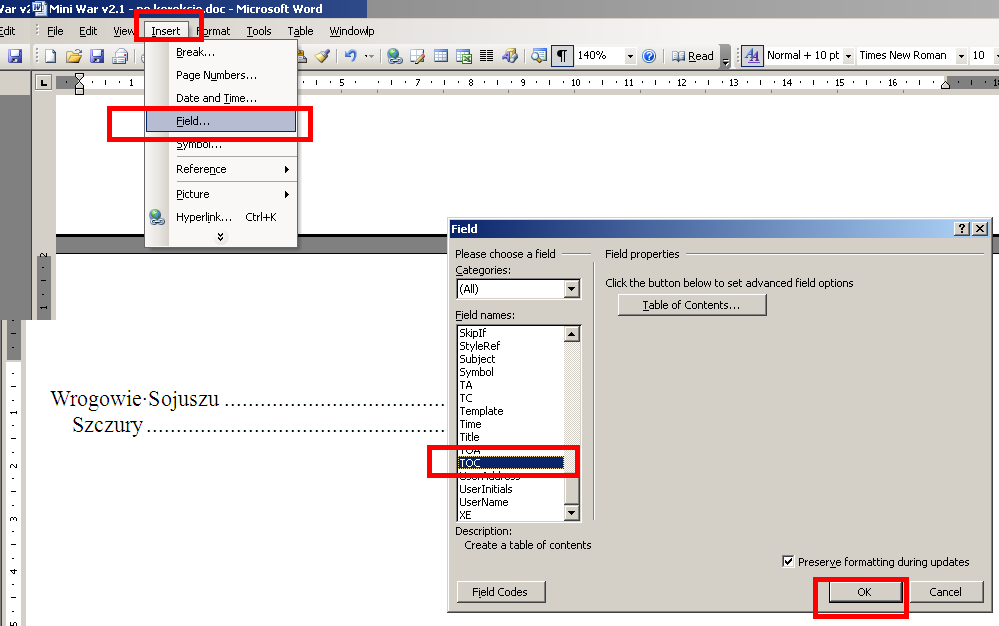Open the Reference submenu item
Viewport: 999px width, 626px height.
220,169
